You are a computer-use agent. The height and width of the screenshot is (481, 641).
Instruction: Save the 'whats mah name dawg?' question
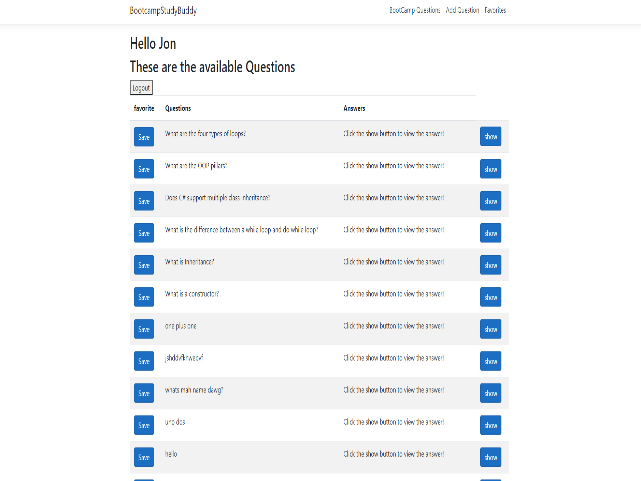point(144,393)
